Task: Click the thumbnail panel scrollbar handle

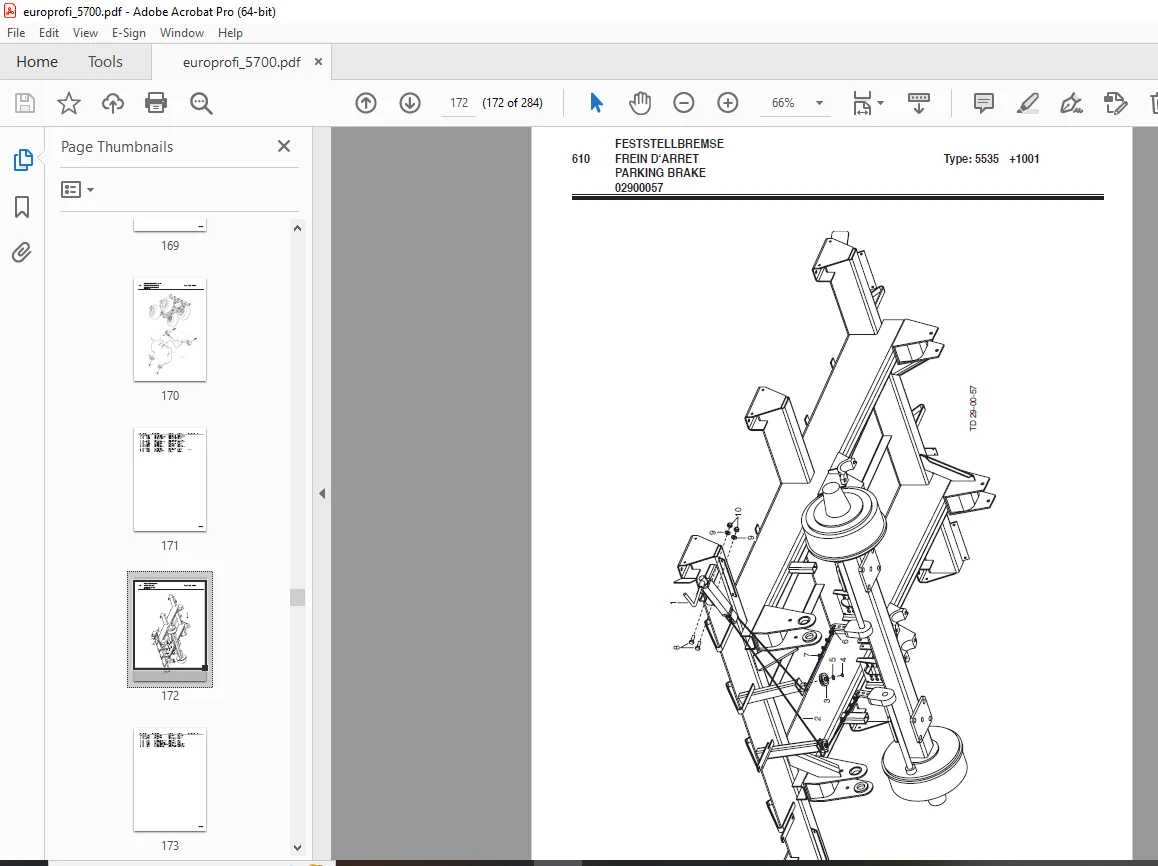Action: pos(298,597)
